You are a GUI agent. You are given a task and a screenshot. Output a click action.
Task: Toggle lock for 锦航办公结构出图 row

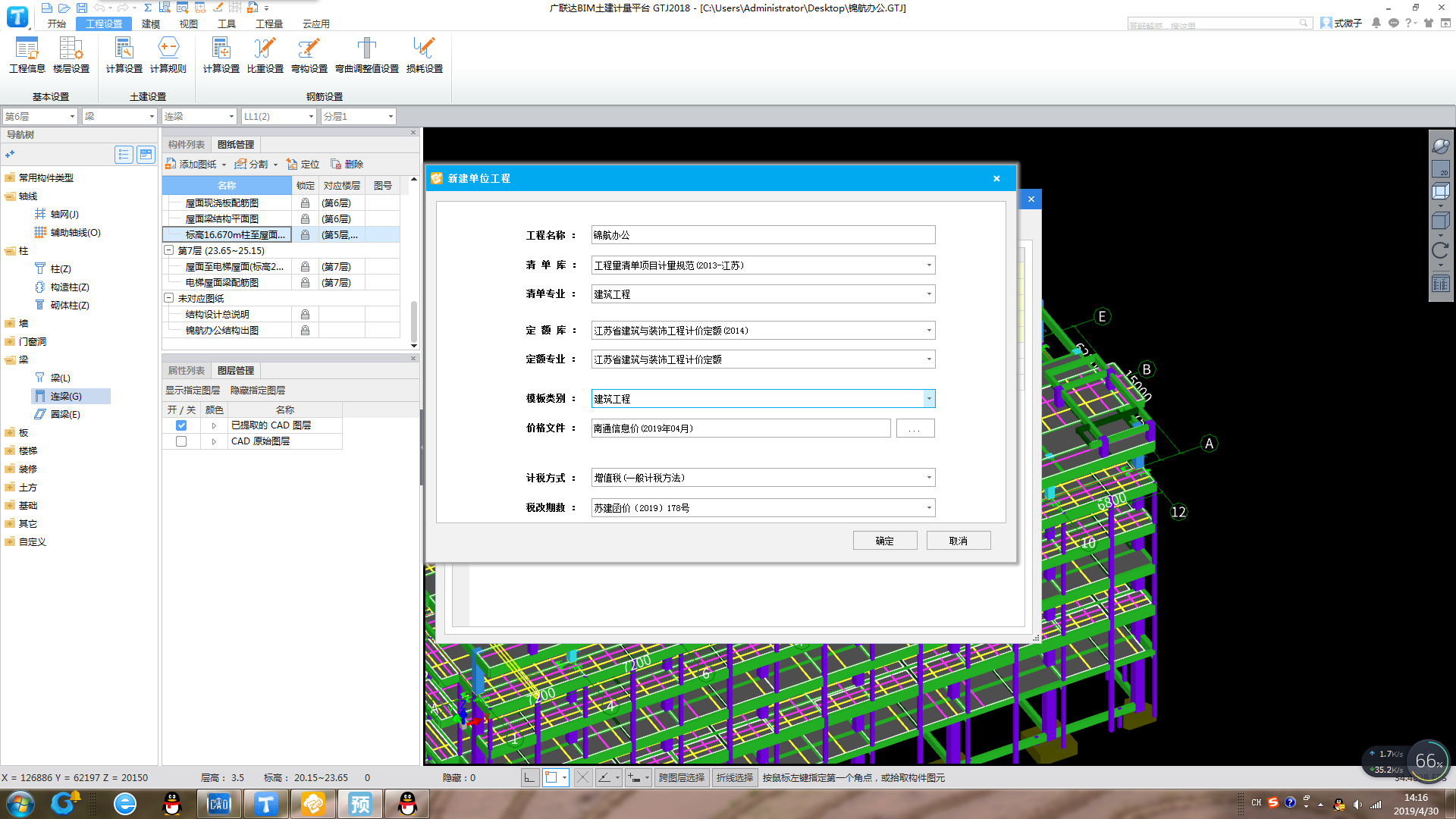(x=305, y=331)
